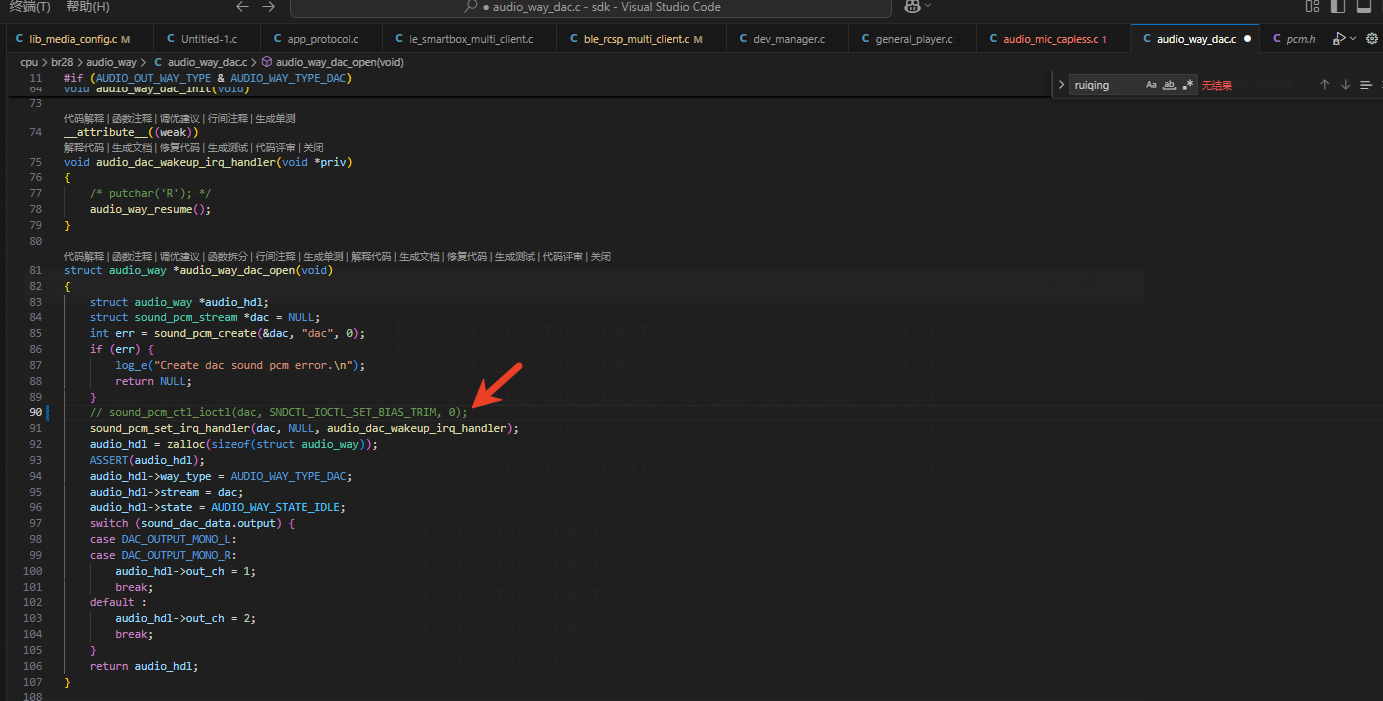Click the unsaved dot on audio_way_dac.c tab
The width and height of the screenshot is (1383, 701).
pos(1247,39)
